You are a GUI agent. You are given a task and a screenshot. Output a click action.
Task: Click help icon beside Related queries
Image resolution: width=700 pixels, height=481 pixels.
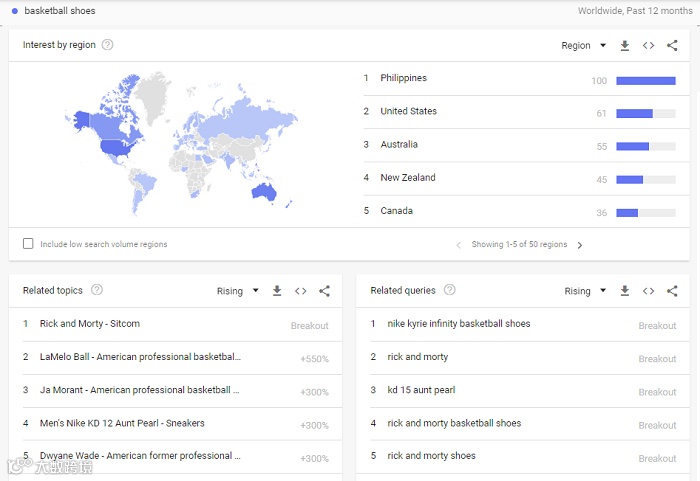tap(449, 291)
